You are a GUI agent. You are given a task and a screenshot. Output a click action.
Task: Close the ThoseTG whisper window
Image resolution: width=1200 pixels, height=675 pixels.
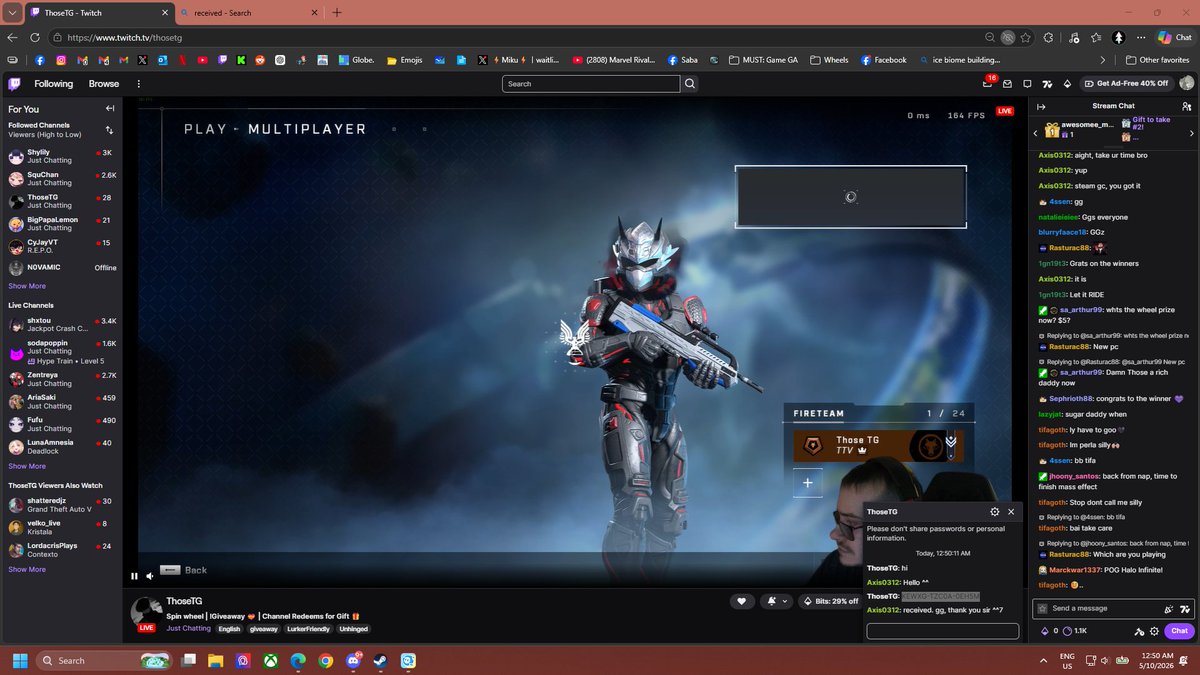coord(1011,511)
